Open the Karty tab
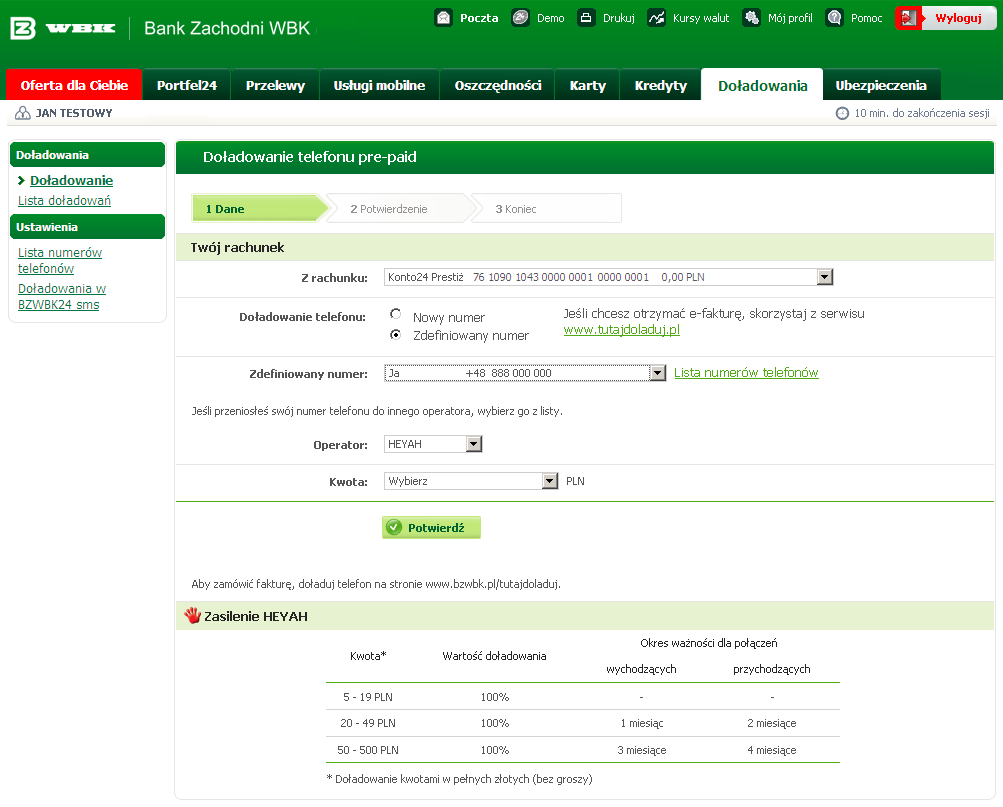 click(x=587, y=85)
